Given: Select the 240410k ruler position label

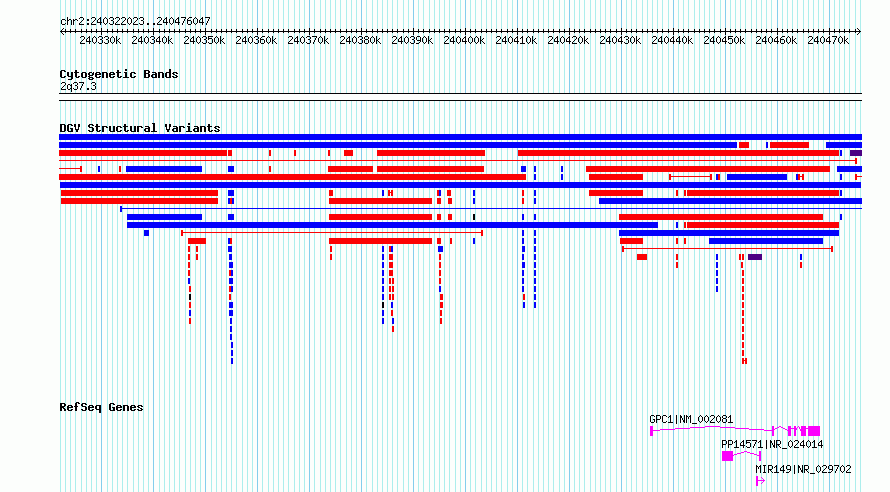Looking at the screenshot, I should coord(517,40).
